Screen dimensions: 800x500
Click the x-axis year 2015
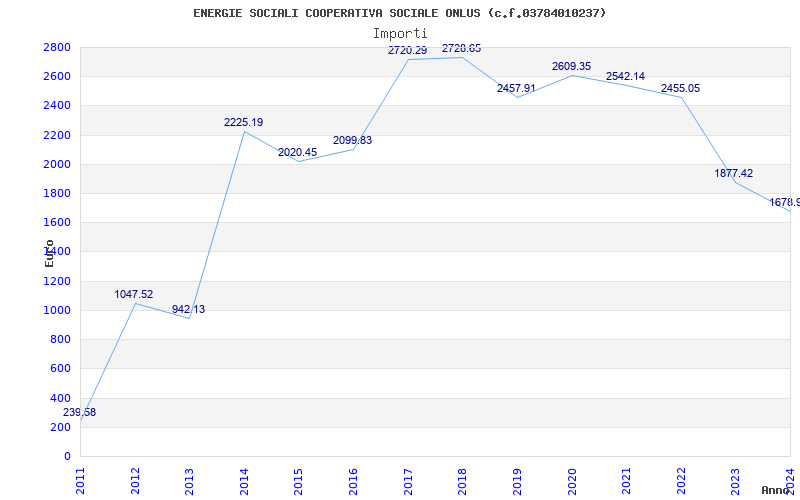pos(298,482)
